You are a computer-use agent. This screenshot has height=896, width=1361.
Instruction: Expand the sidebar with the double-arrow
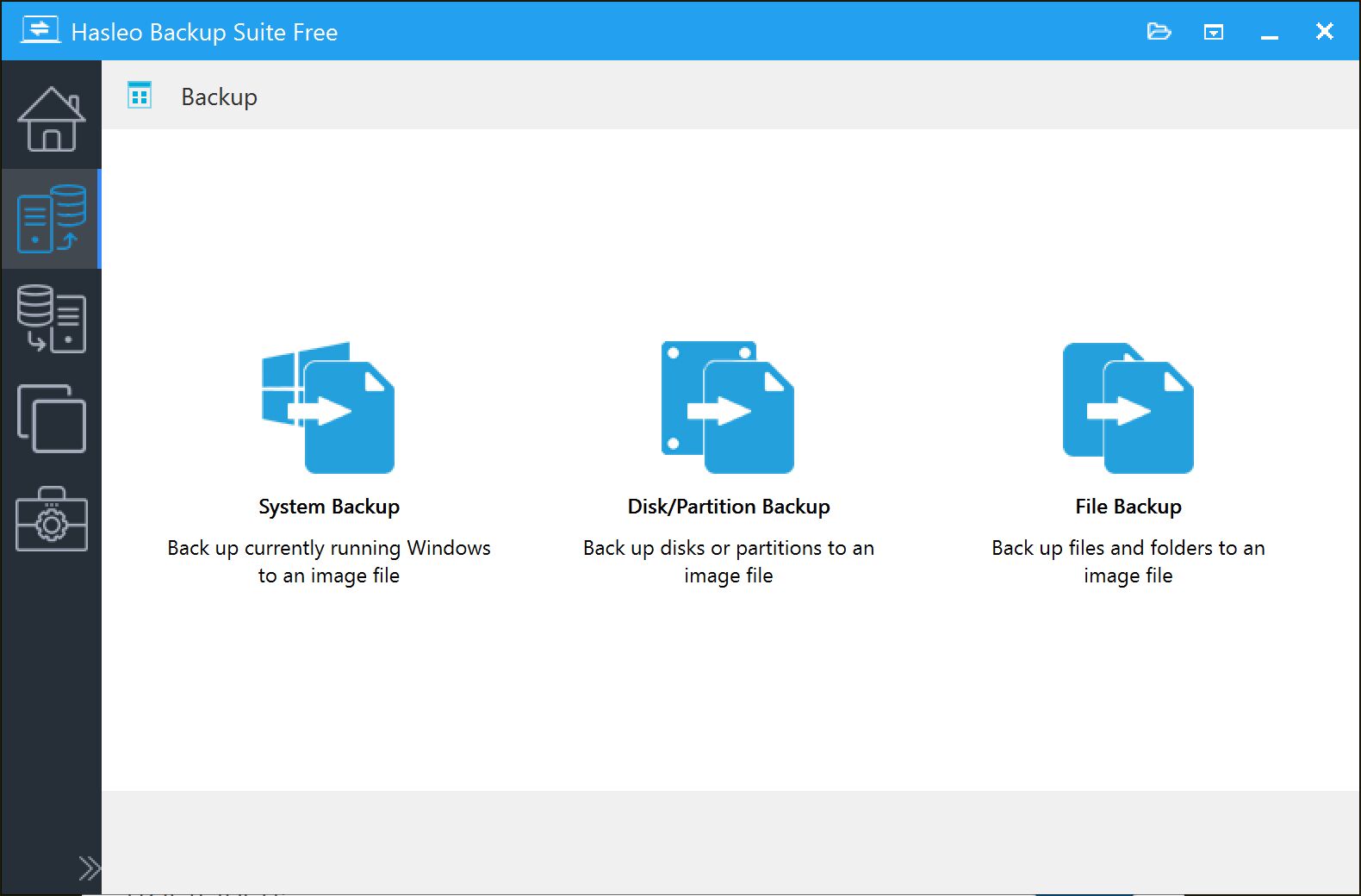tap(90, 868)
